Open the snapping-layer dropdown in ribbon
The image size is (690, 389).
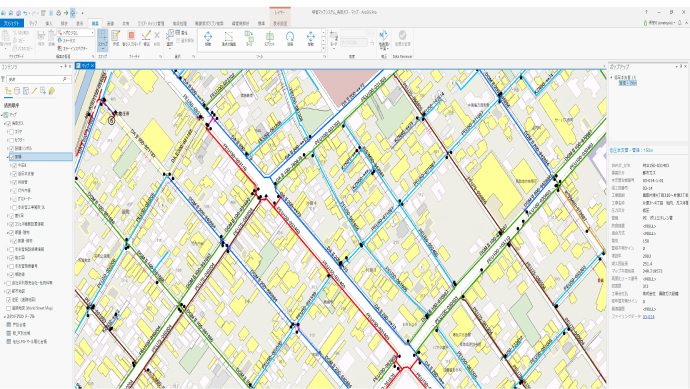76,33
